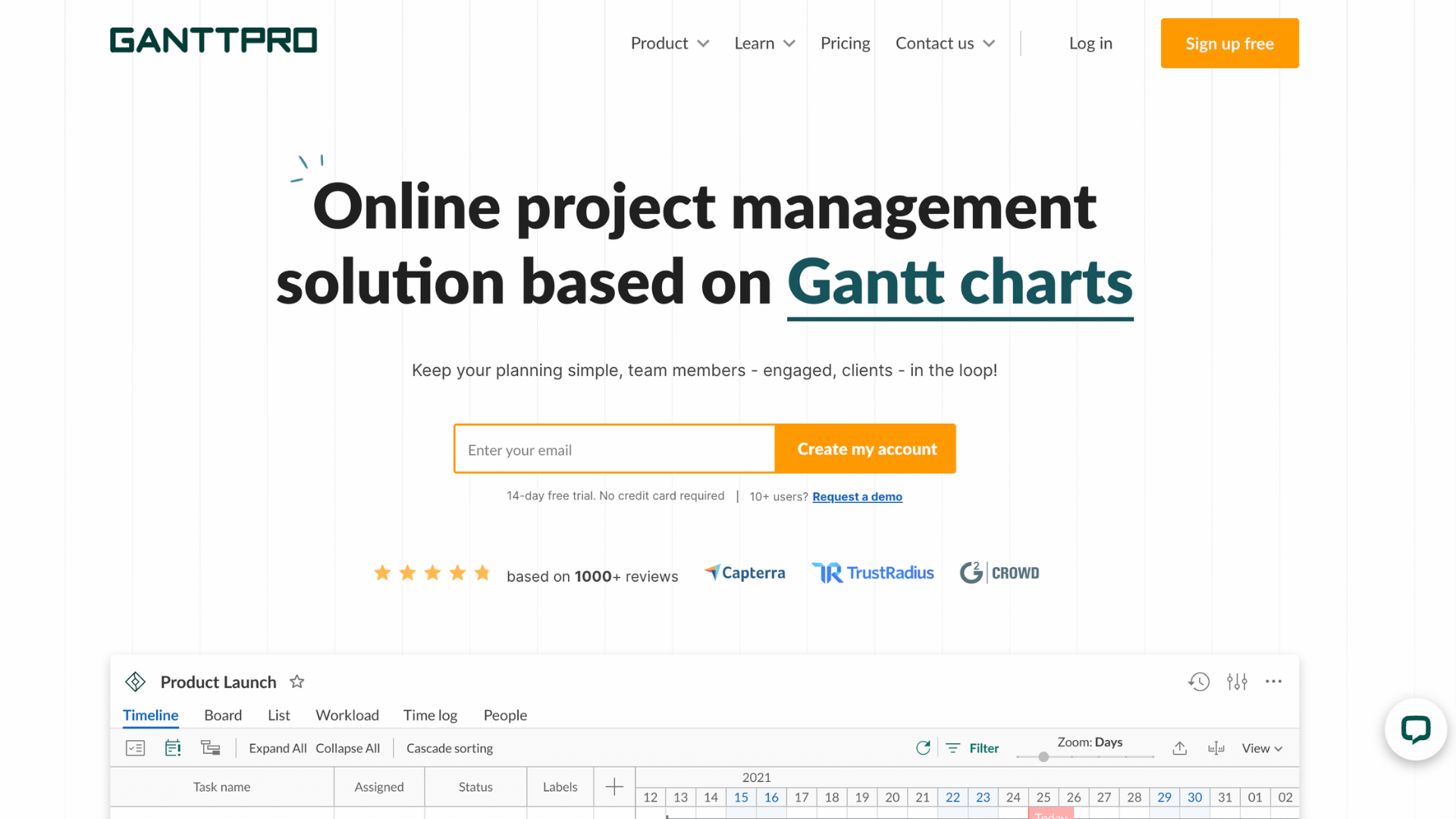Image resolution: width=1456 pixels, height=819 pixels.
Task: Star the Product Launch project
Action: click(x=297, y=682)
